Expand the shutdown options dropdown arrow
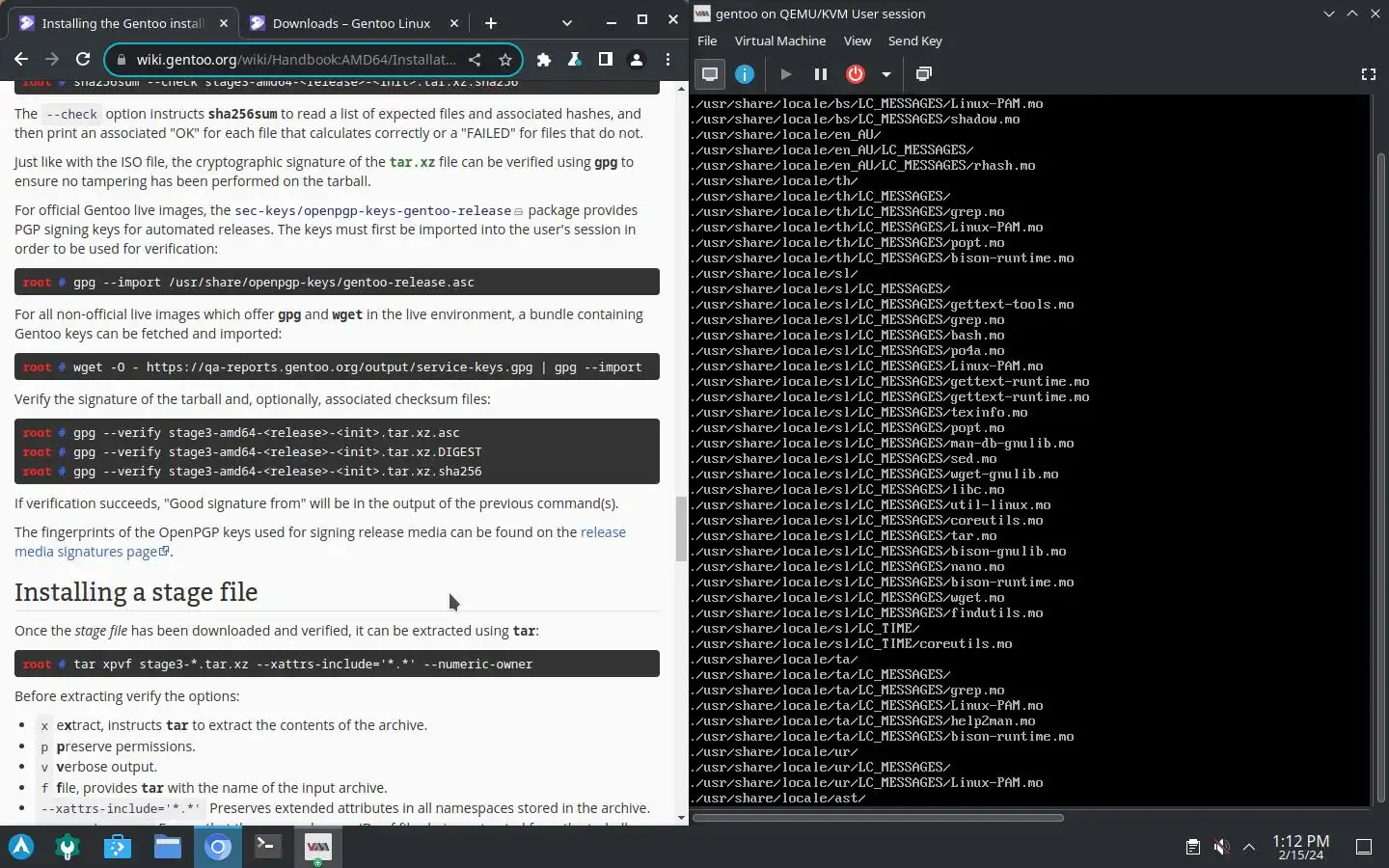 click(885, 74)
